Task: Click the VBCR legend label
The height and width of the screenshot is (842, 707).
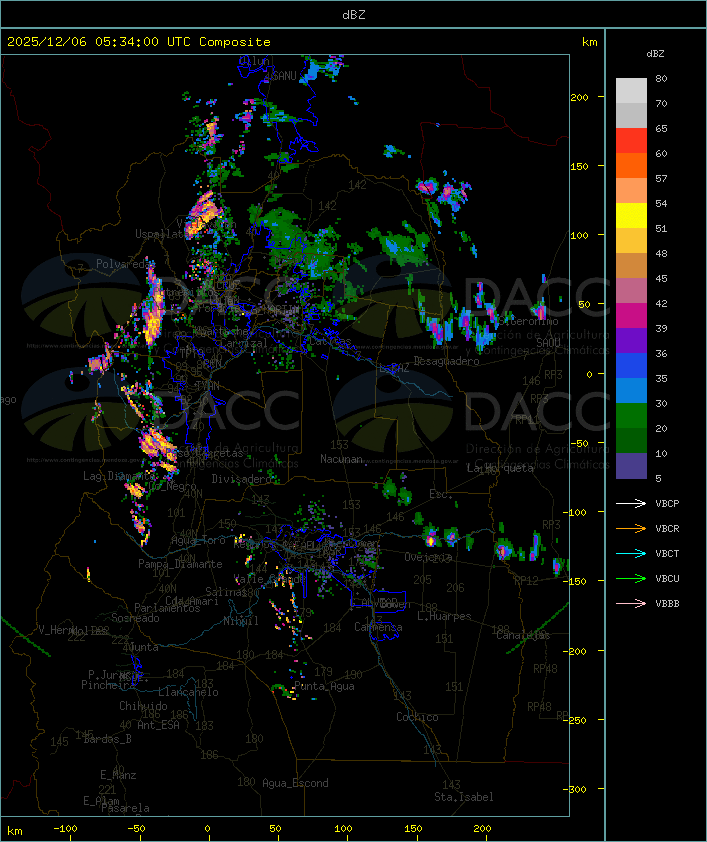Action: click(x=667, y=528)
